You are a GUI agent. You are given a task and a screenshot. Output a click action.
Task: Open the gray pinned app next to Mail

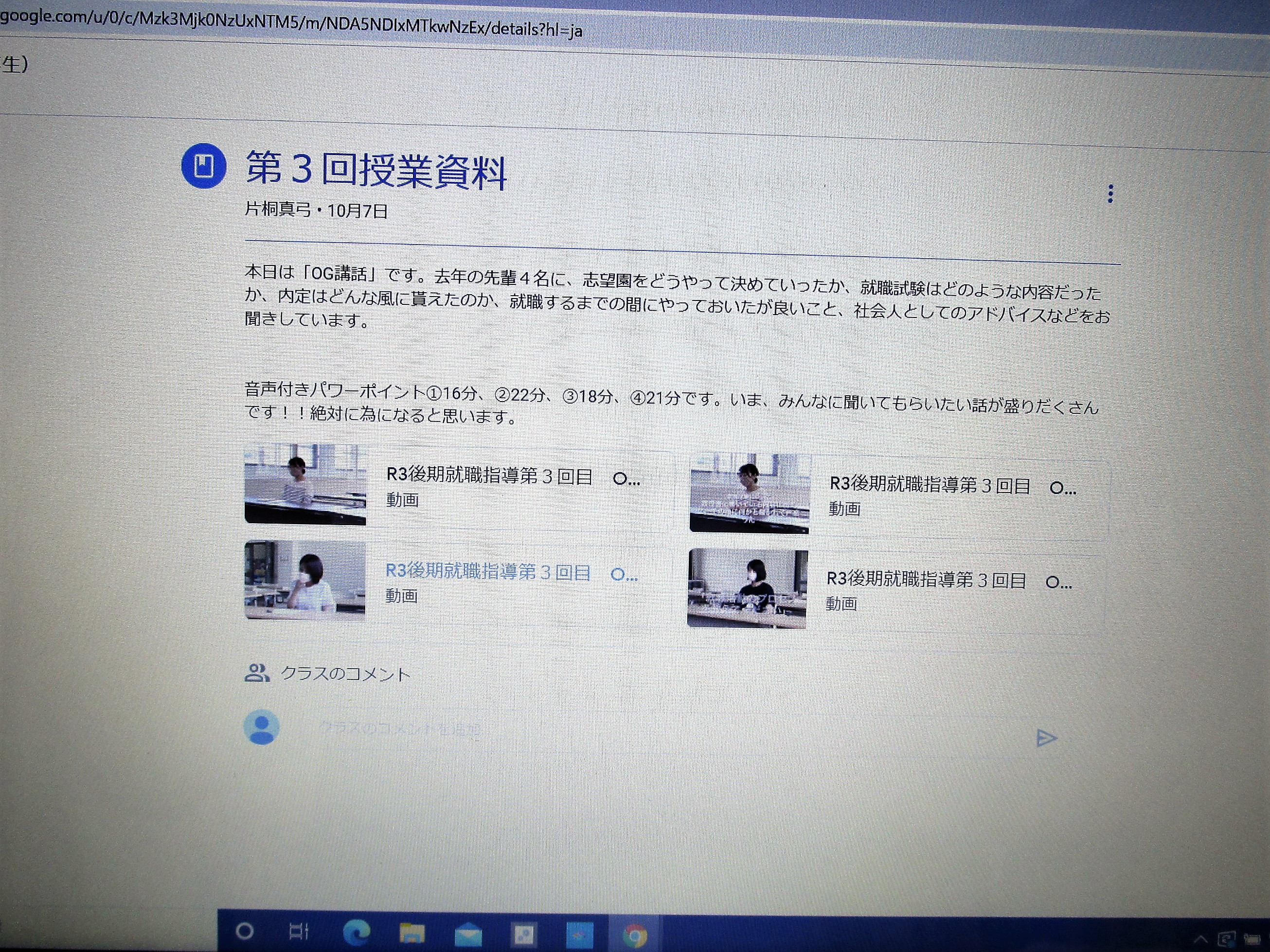tap(523, 935)
